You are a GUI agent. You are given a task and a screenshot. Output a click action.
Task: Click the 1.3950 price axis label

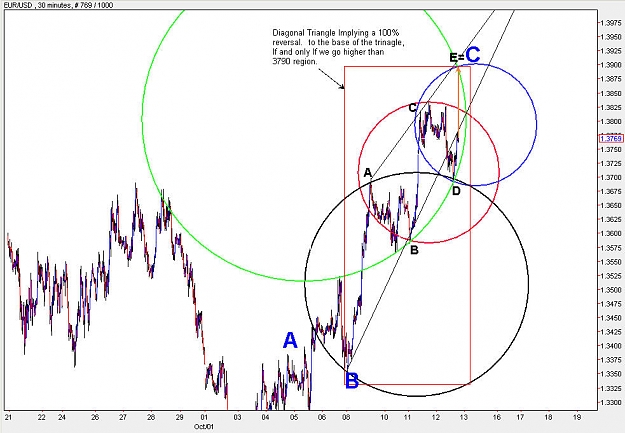pos(611,37)
